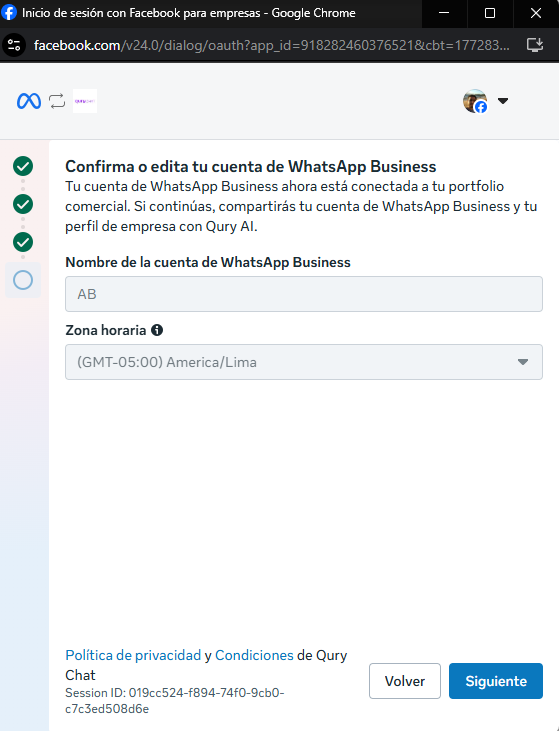
Task: Click the install app icon in address bar
Action: (535, 45)
